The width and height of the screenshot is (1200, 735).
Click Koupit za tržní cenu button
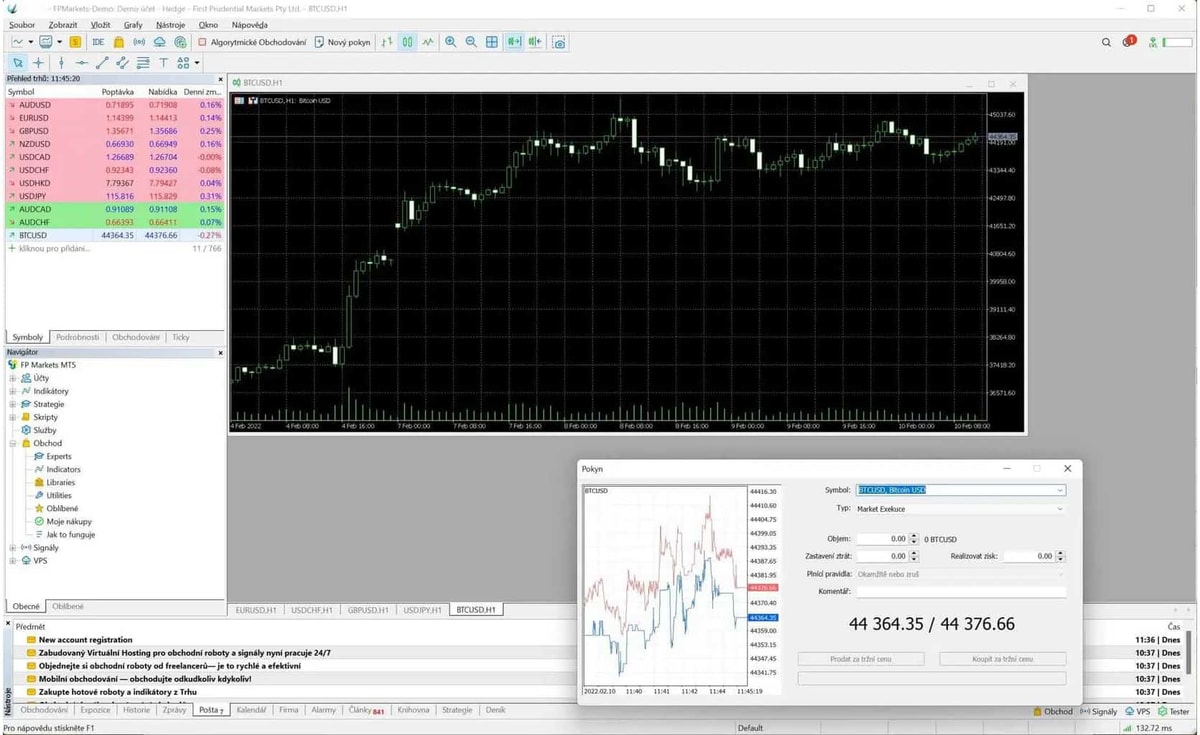[1002, 659]
